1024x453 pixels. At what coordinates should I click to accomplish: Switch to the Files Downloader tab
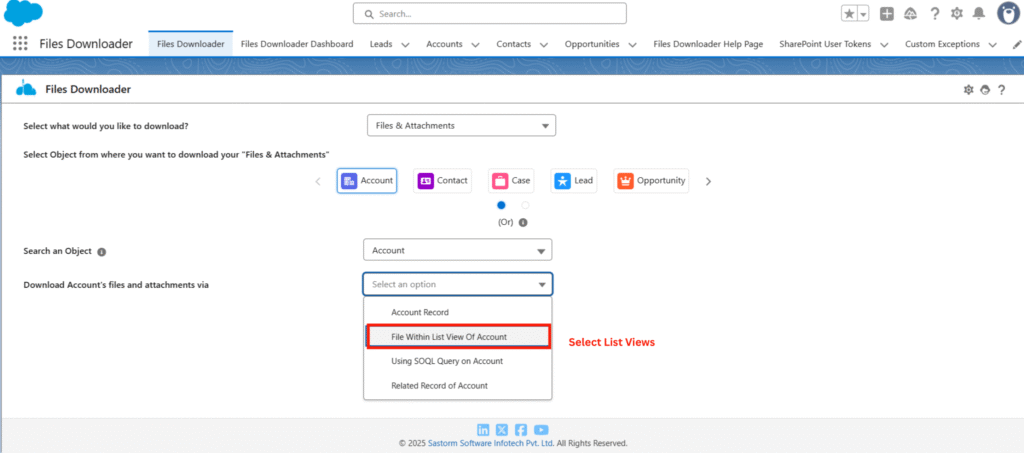191,44
